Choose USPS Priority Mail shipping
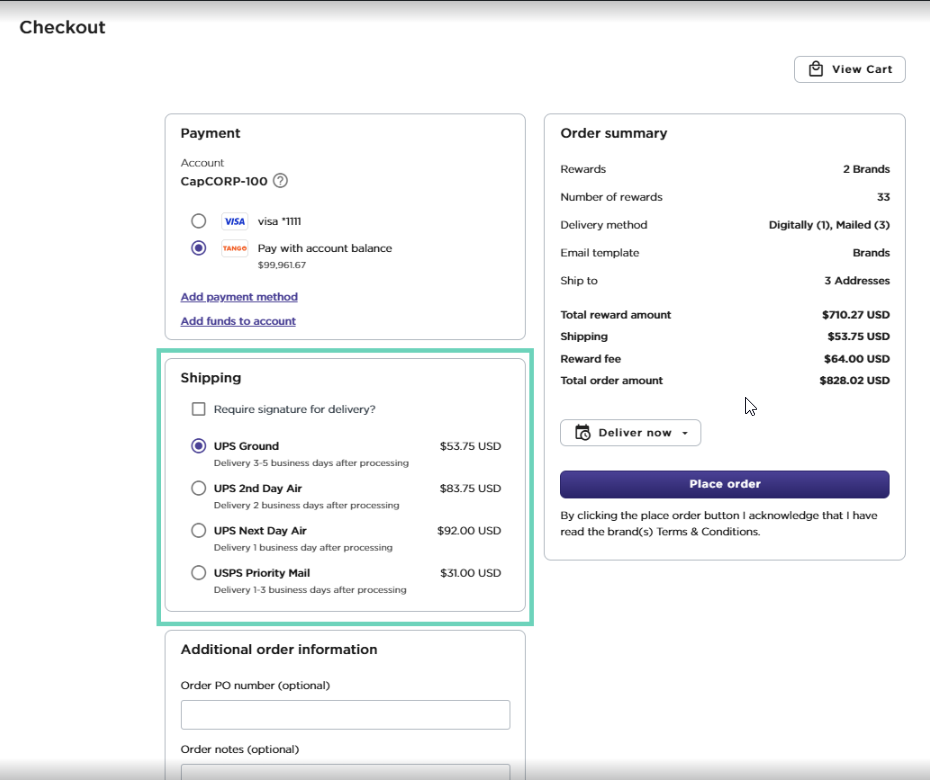Image resolution: width=930 pixels, height=780 pixels. click(x=199, y=573)
